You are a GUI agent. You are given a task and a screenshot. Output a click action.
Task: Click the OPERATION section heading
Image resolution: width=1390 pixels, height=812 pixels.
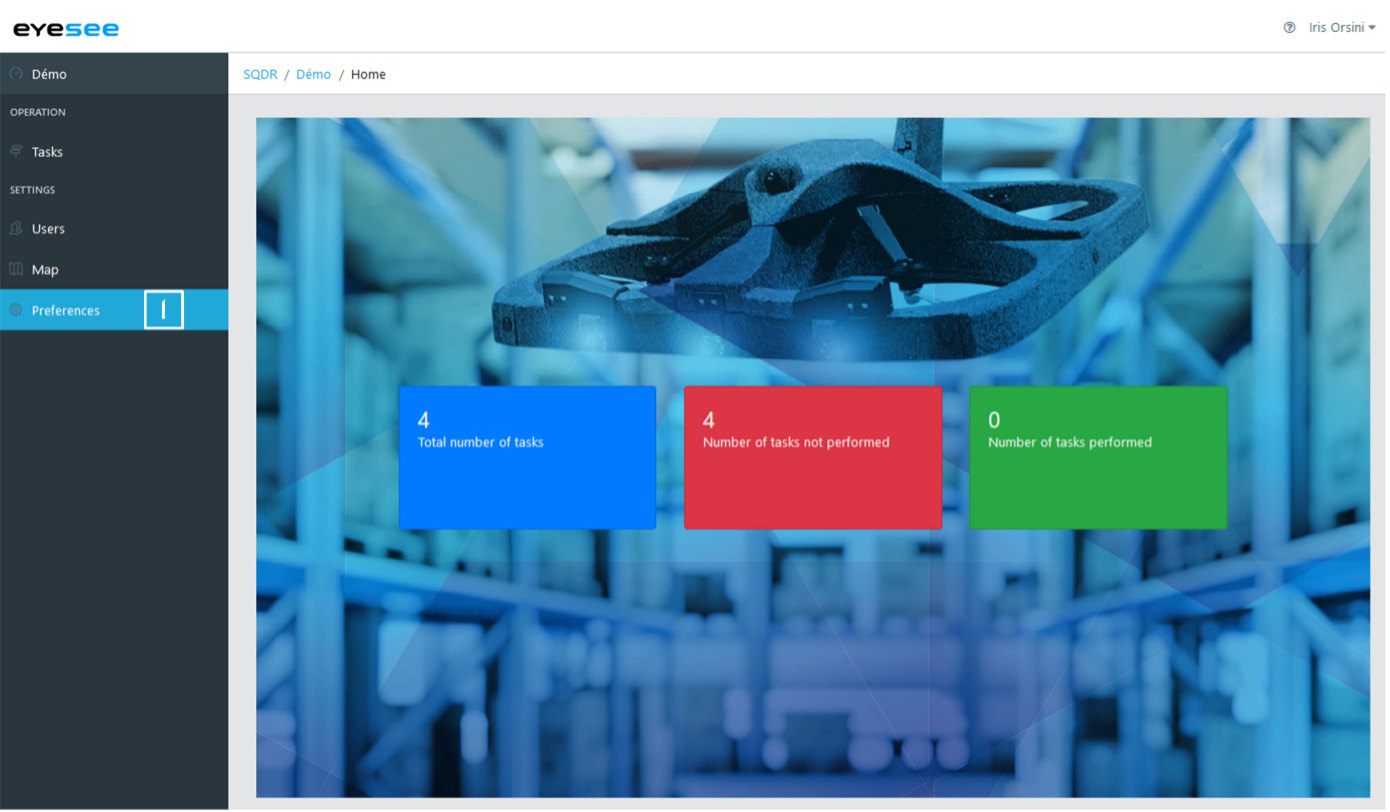click(x=38, y=112)
